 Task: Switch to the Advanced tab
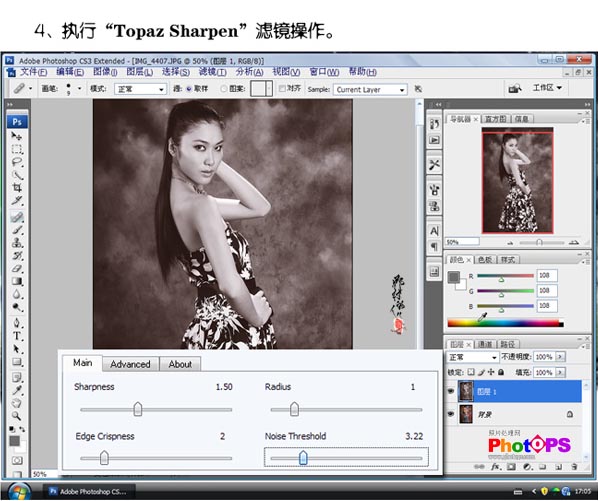(130, 364)
